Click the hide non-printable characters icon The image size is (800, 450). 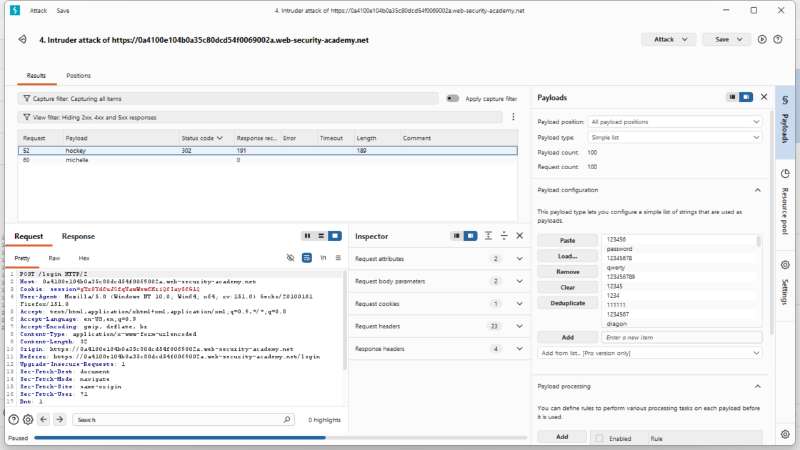[290, 258]
